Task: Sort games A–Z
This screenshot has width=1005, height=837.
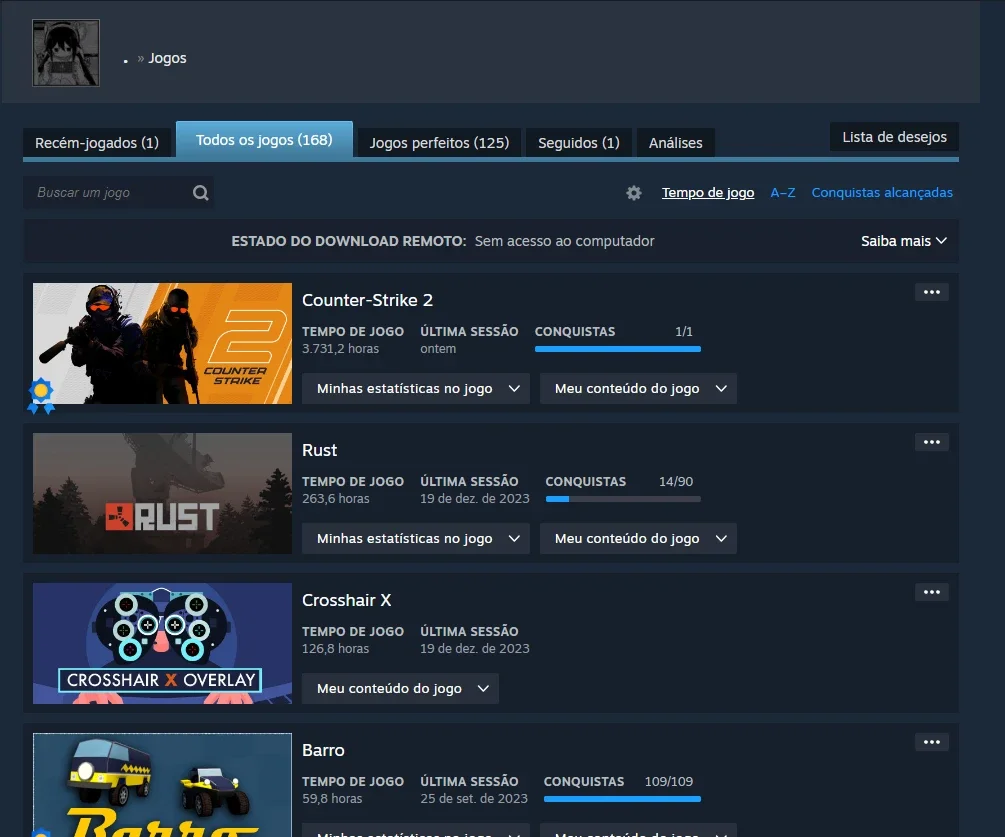Action: 783,193
